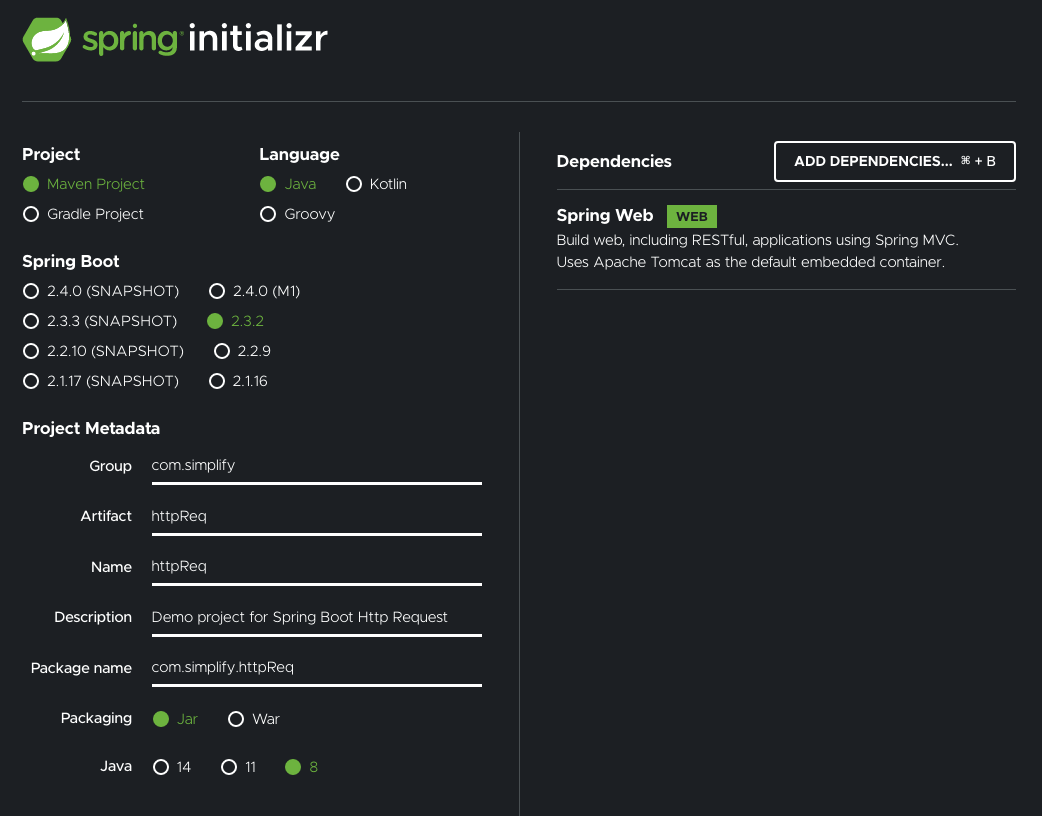1042x816 pixels.
Task: Select Spring Boot 2.4.0 (SNAPSHOT) version
Action: [x=31, y=291]
